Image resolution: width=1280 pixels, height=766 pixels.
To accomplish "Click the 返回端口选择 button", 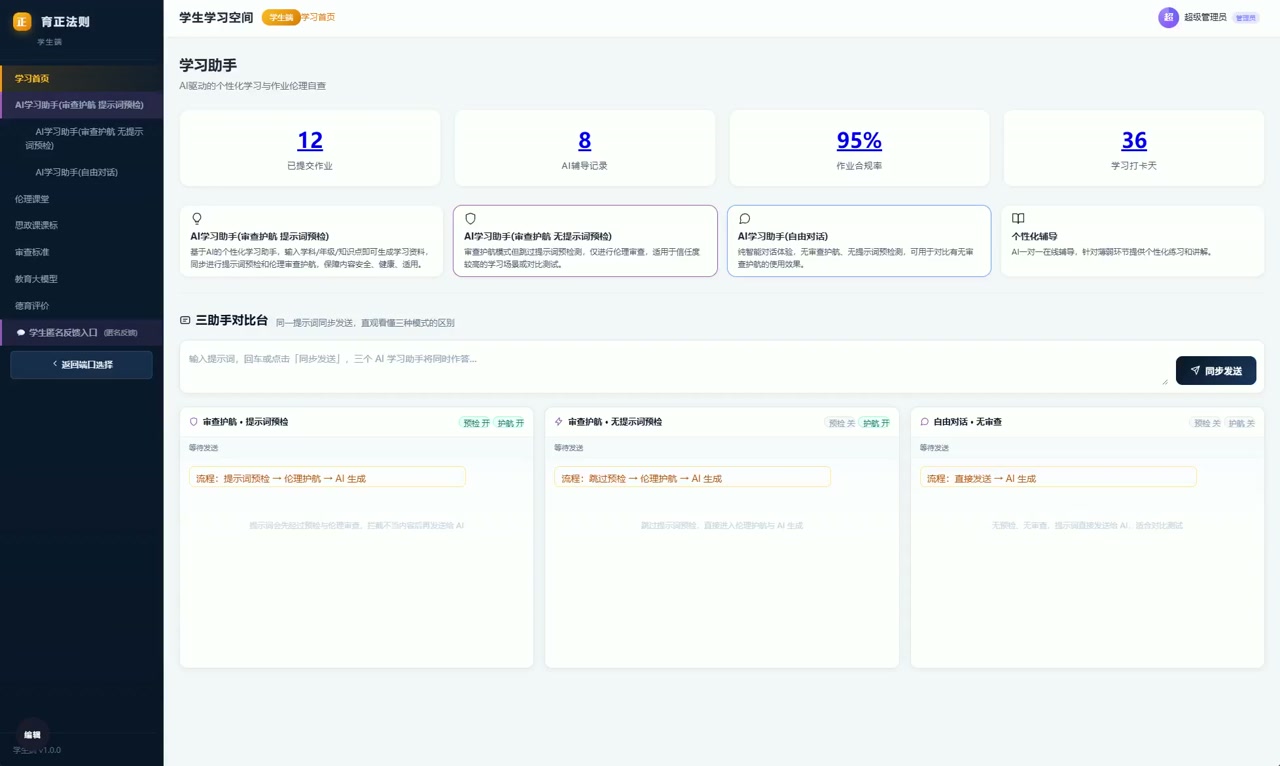I will (x=82, y=365).
